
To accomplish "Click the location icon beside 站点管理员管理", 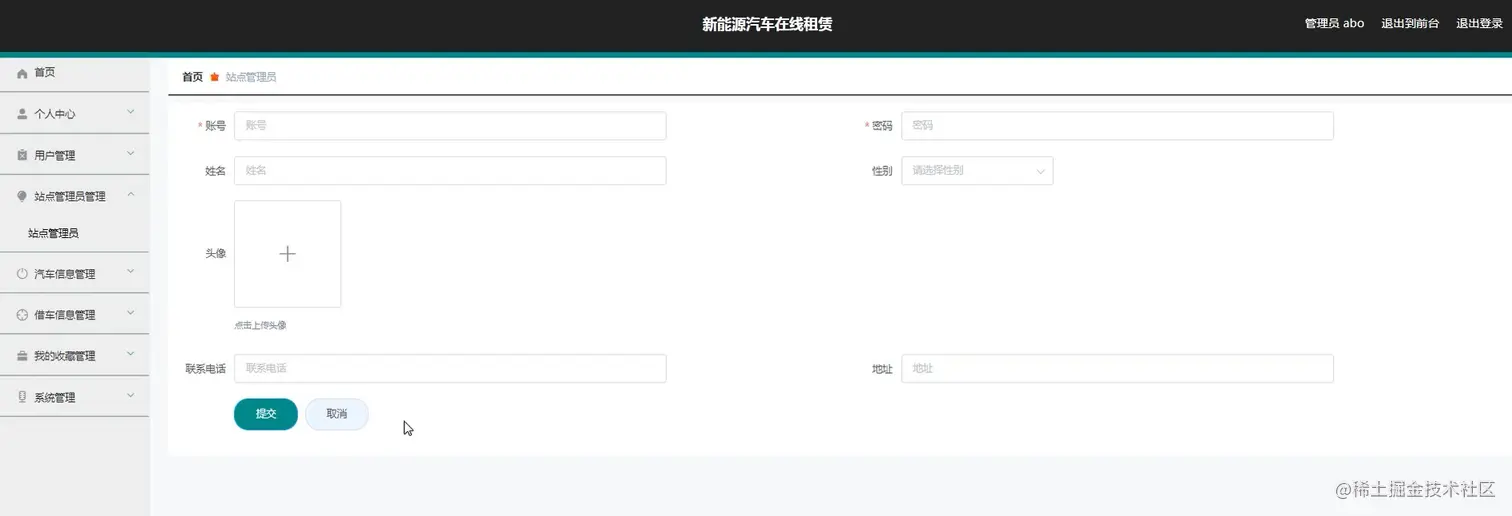I will [22, 196].
